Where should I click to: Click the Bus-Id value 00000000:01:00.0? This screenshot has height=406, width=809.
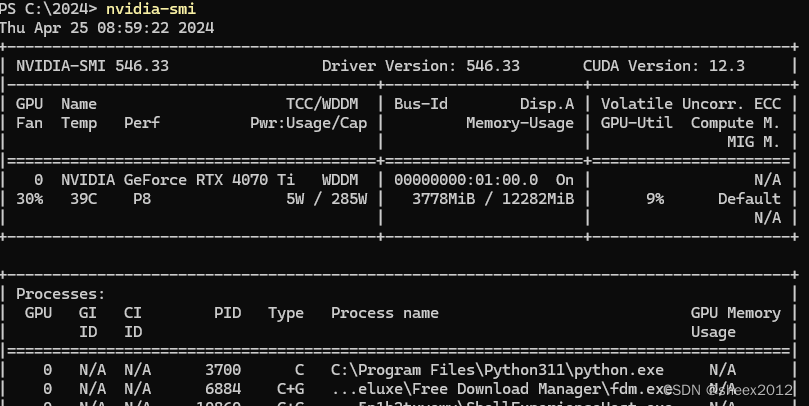click(x=466, y=180)
